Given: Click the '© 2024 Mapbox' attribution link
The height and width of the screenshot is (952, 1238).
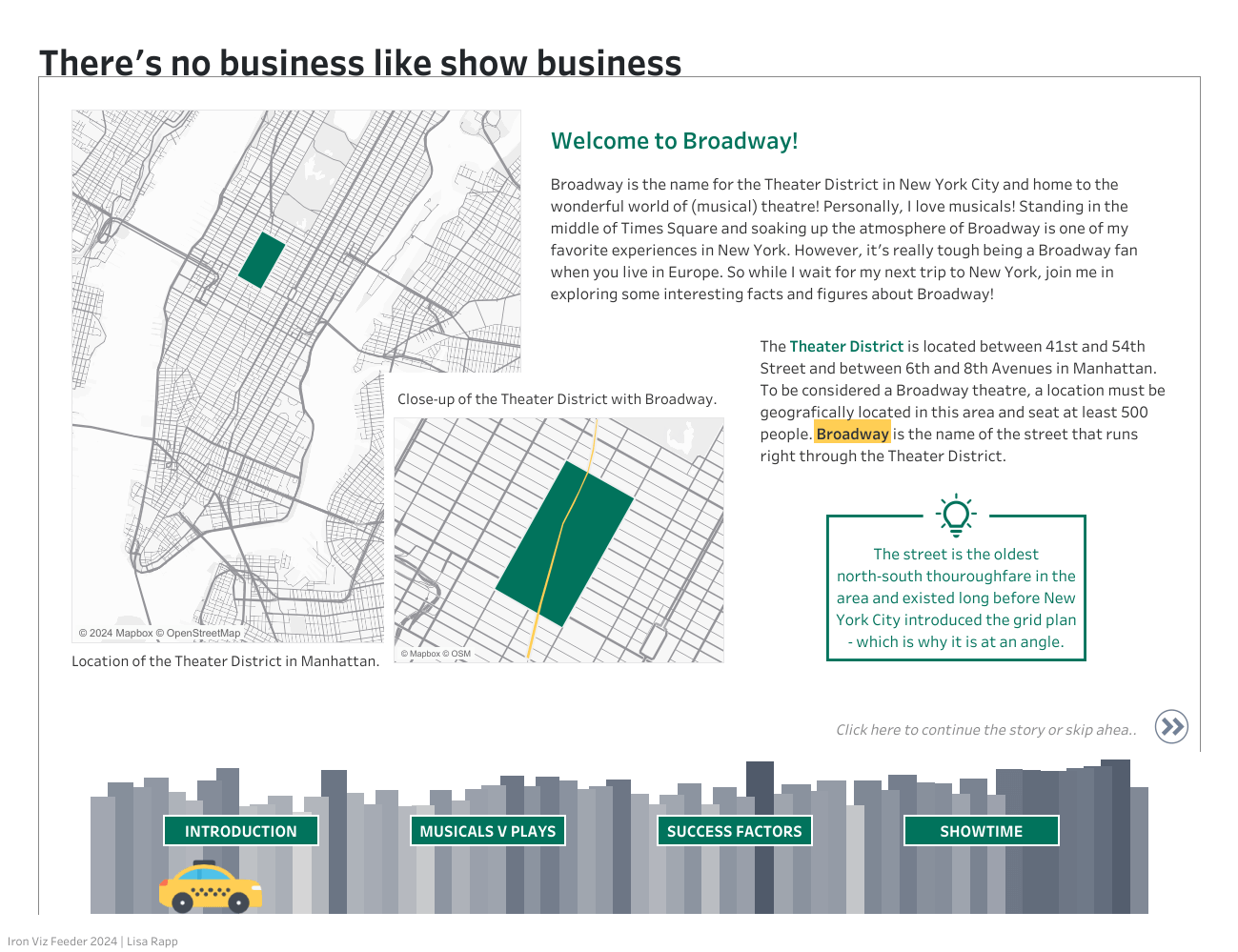Looking at the screenshot, I should (x=115, y=633).
